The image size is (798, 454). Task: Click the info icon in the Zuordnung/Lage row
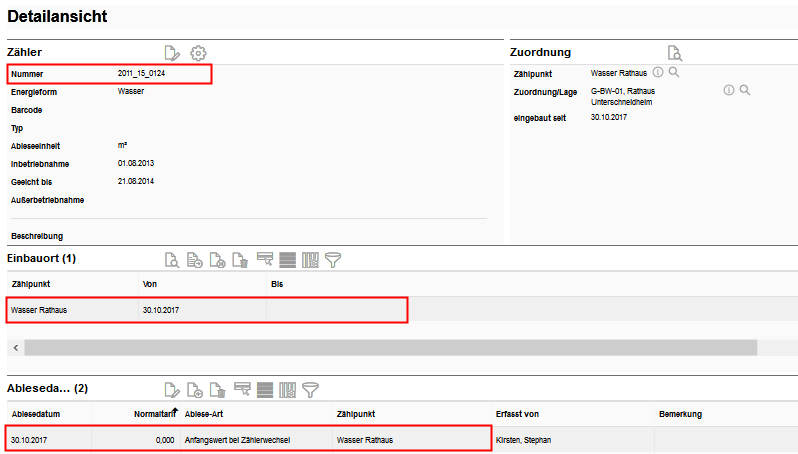pos(729,90)
